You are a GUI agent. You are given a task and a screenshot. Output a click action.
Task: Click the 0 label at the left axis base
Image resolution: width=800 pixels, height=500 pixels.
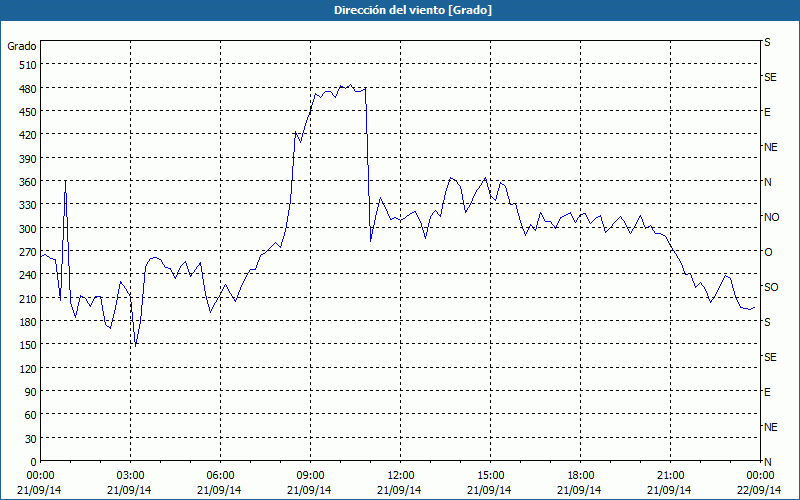point(34,462)
